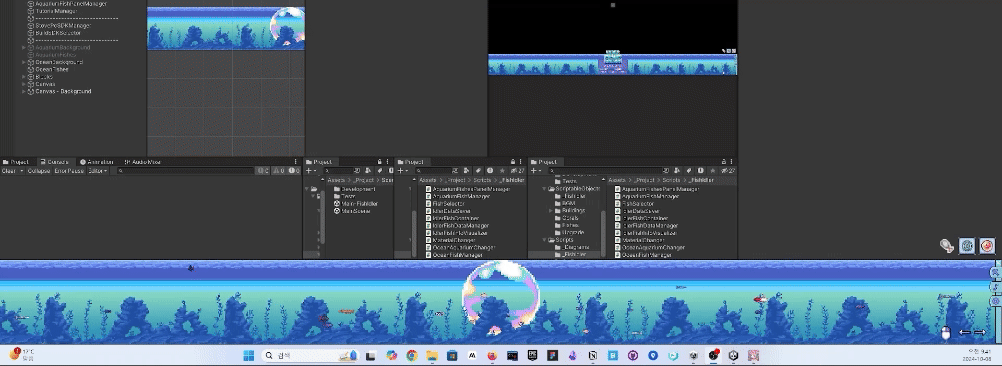Open the Chrome icon in the taskbar
The image size is (1002, 366).
coord(412,355)
